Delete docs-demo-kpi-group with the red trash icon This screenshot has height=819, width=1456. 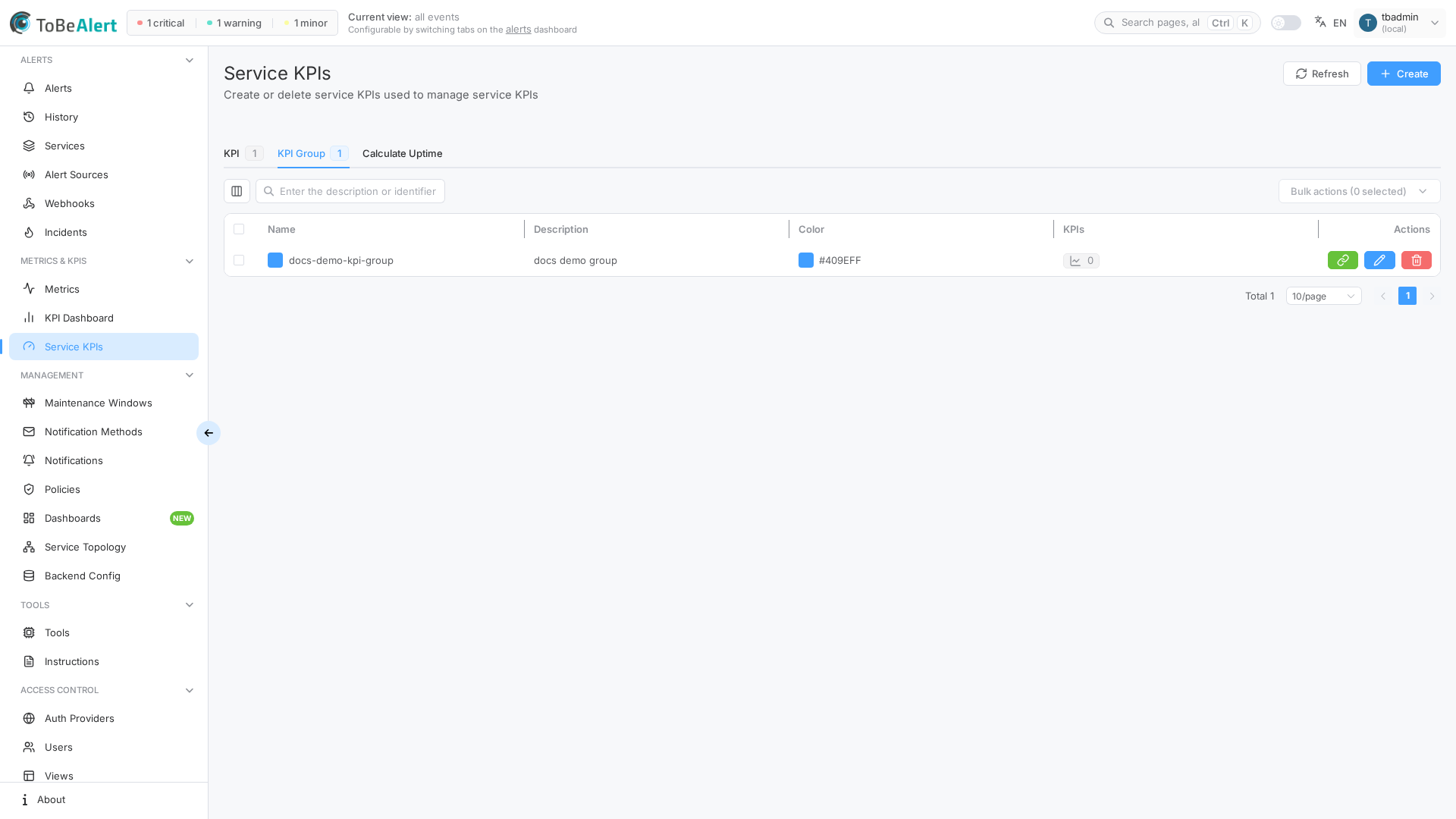pos(1416,260)
